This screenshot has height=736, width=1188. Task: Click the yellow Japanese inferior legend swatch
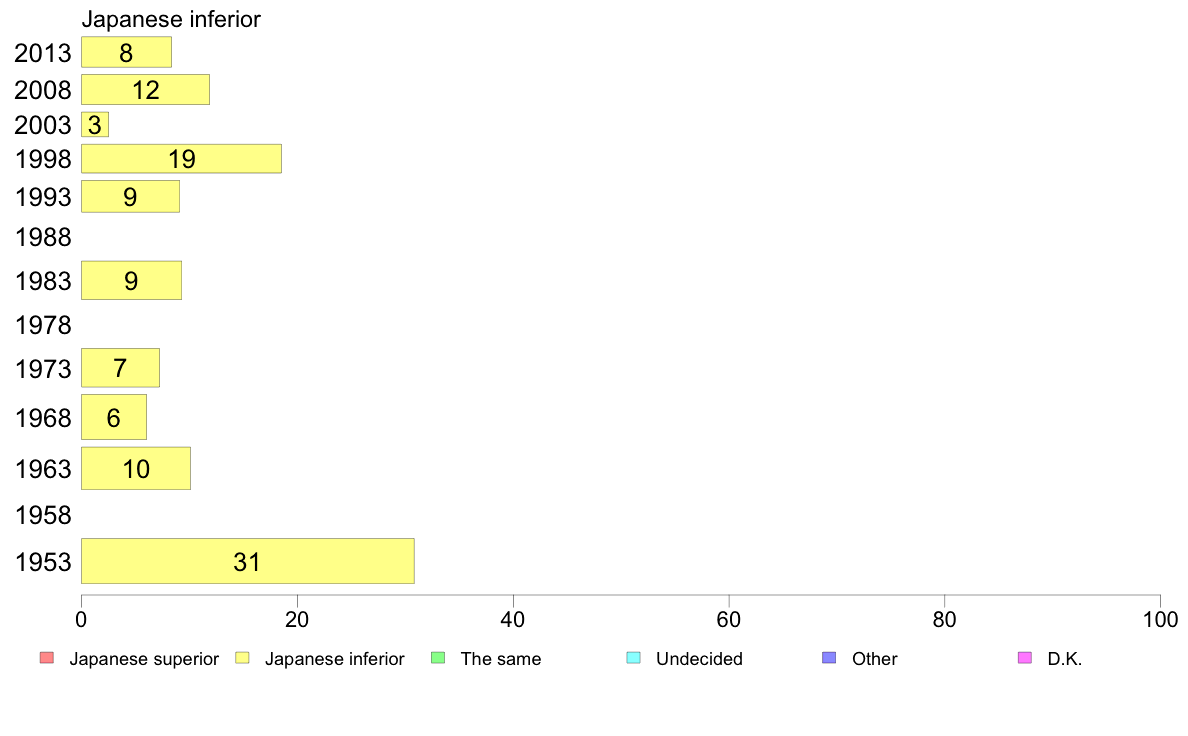click(x=242, y=658)
